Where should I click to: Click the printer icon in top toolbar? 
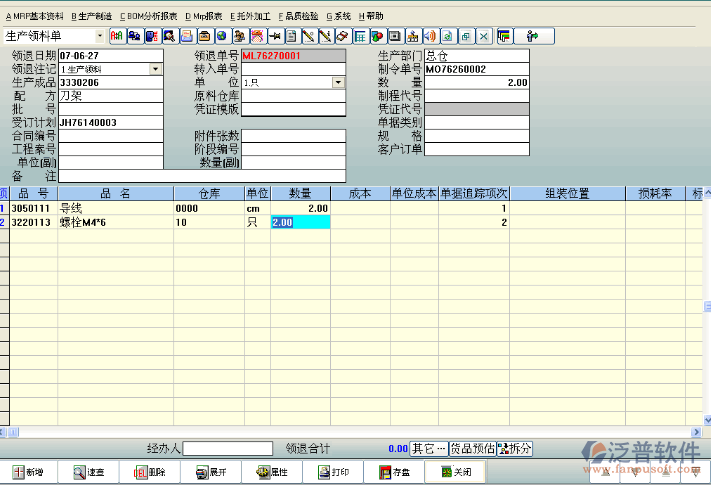point(187,36)
